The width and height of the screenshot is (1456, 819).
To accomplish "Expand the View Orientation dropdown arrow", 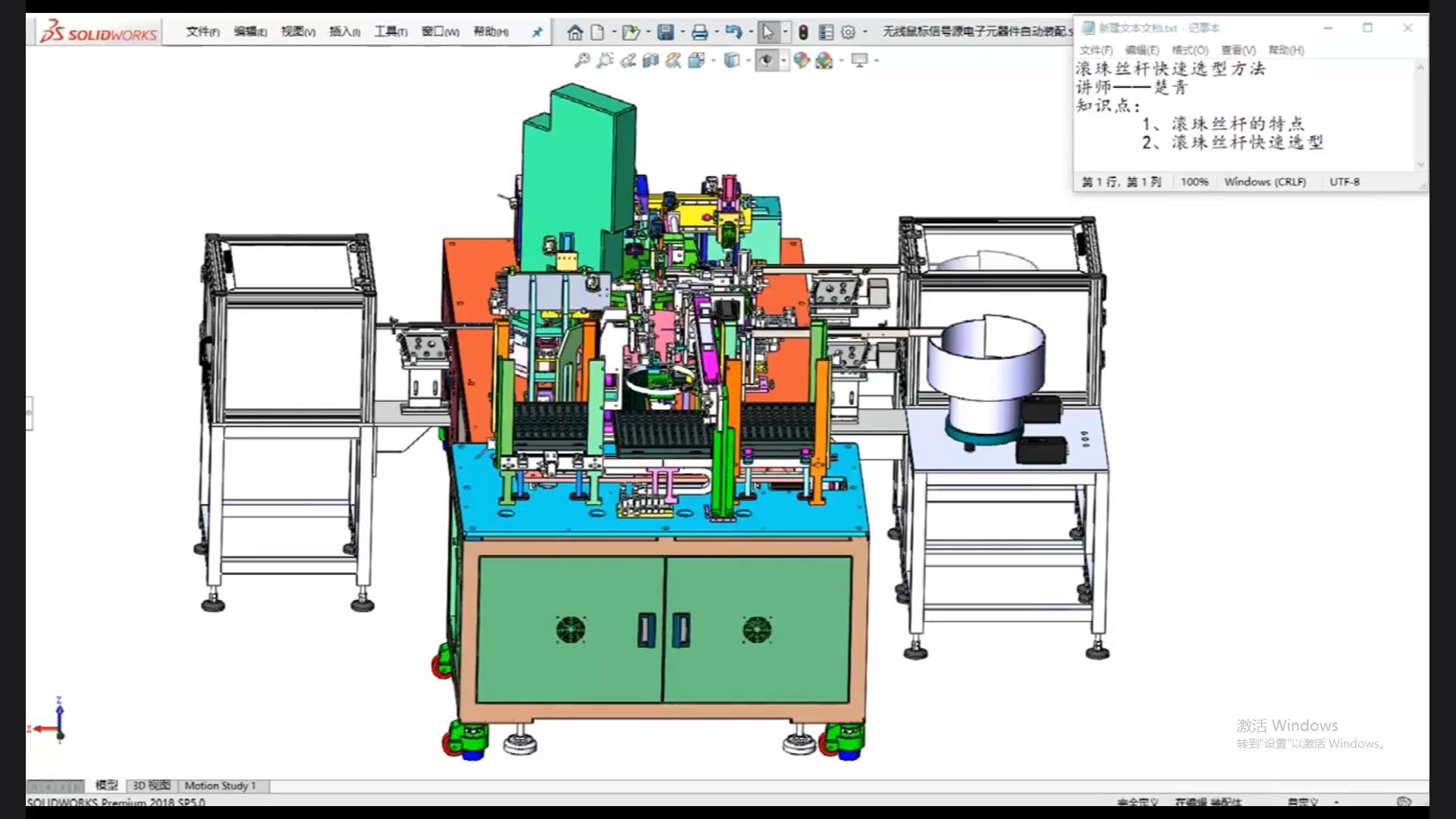I will coord(713,60).
